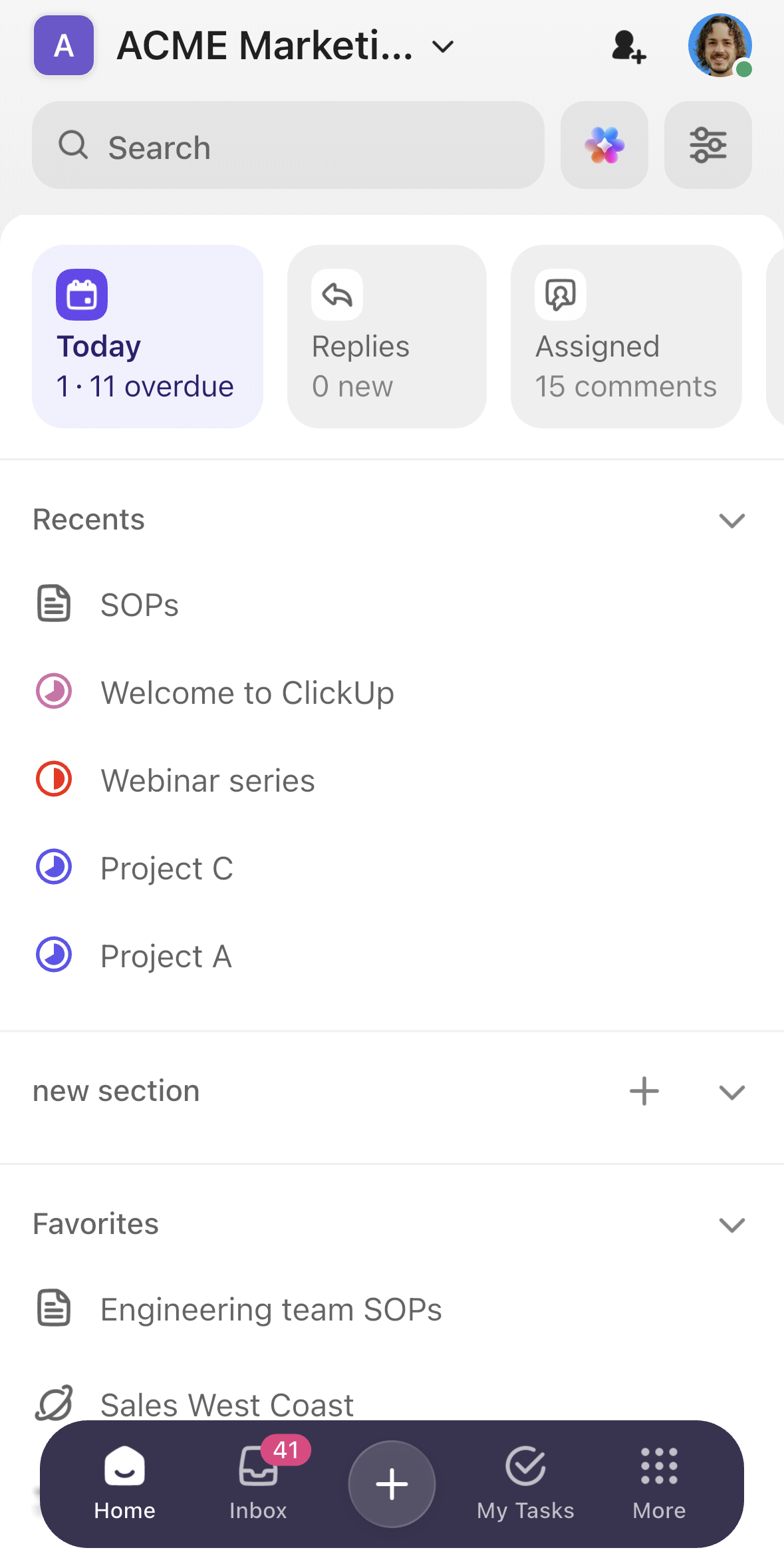Tap the create new plus button
The image size is (784, 1558).
pyautogui.click(x=392, y=1484)
